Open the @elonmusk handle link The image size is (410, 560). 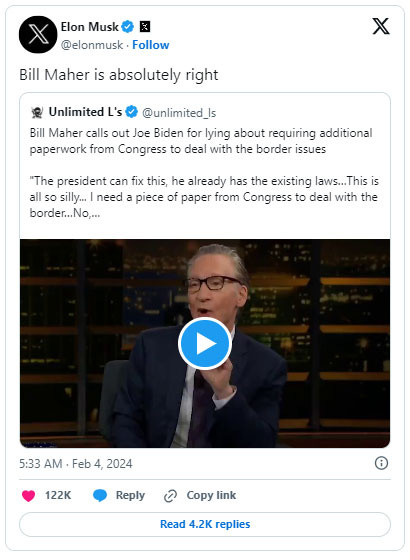[92, 45]
